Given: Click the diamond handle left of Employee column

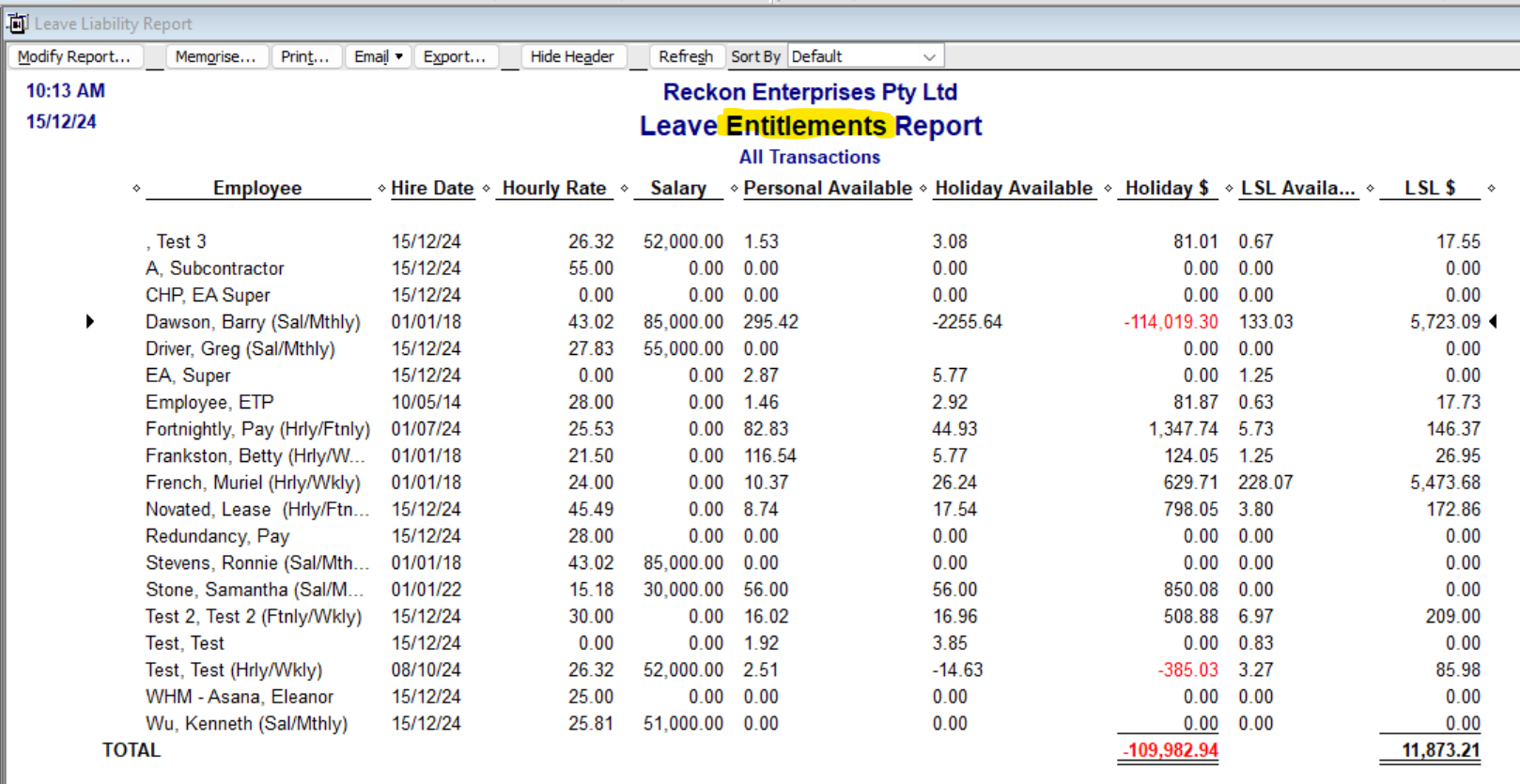Looking at the screenshot, I should point(137,189).
